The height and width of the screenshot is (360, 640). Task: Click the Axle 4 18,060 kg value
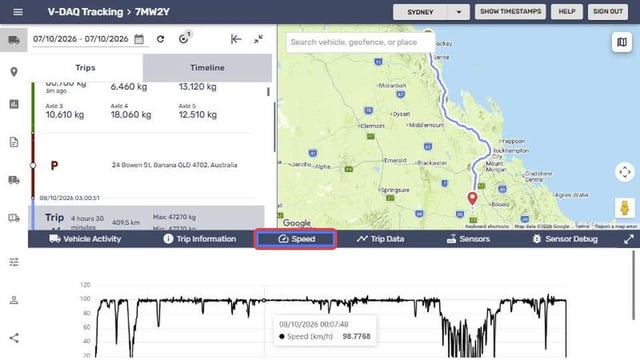pyautogui.click(x=131, y=115)
